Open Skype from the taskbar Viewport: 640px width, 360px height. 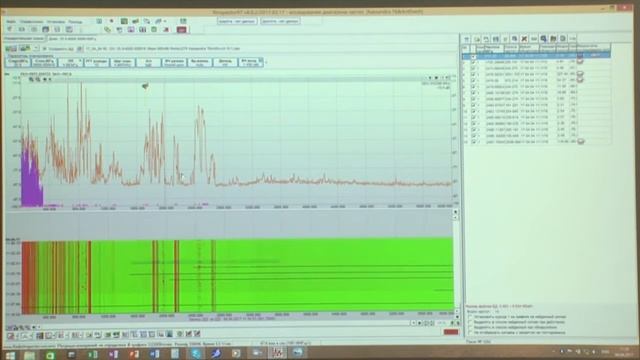[196, 354]
